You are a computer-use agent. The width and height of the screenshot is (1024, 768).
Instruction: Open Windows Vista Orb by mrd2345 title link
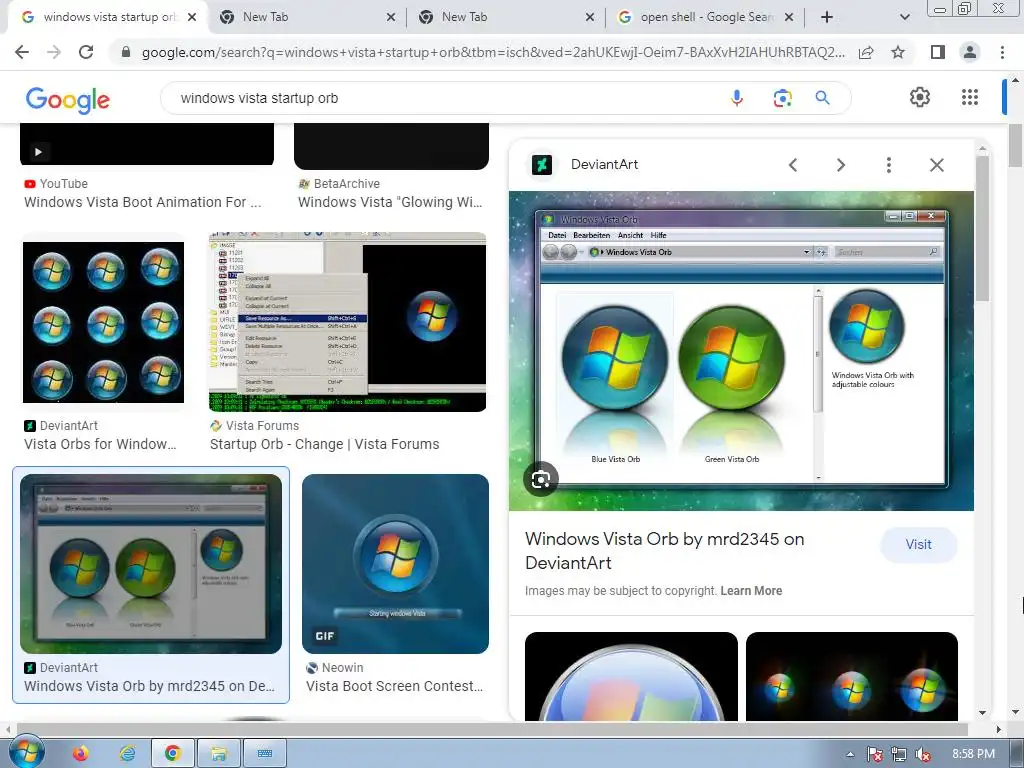(664, 551)
